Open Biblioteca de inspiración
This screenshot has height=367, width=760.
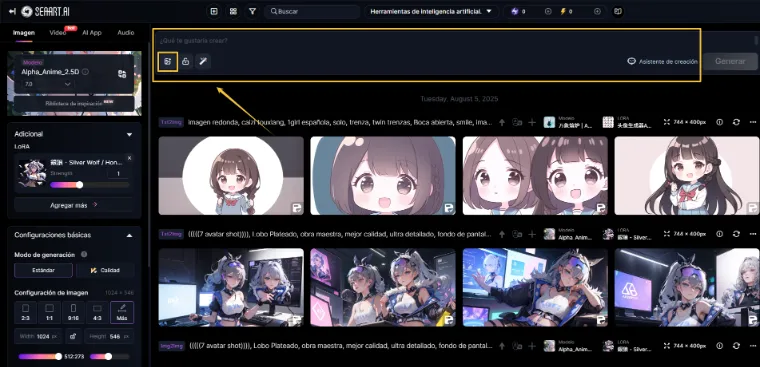click(x=74, y=103)
